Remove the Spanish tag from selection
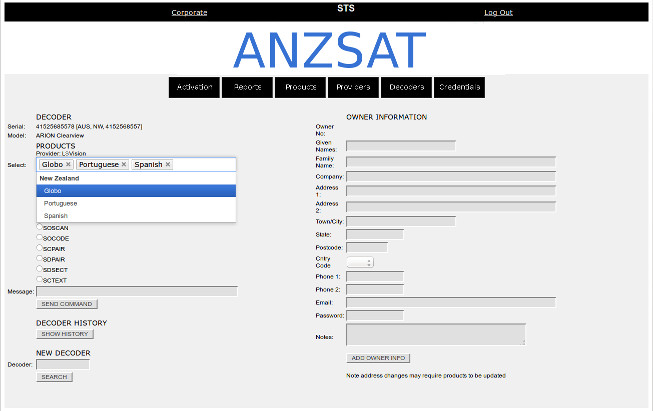The width and height of the screenshot is (653, 411). (168, 164)
